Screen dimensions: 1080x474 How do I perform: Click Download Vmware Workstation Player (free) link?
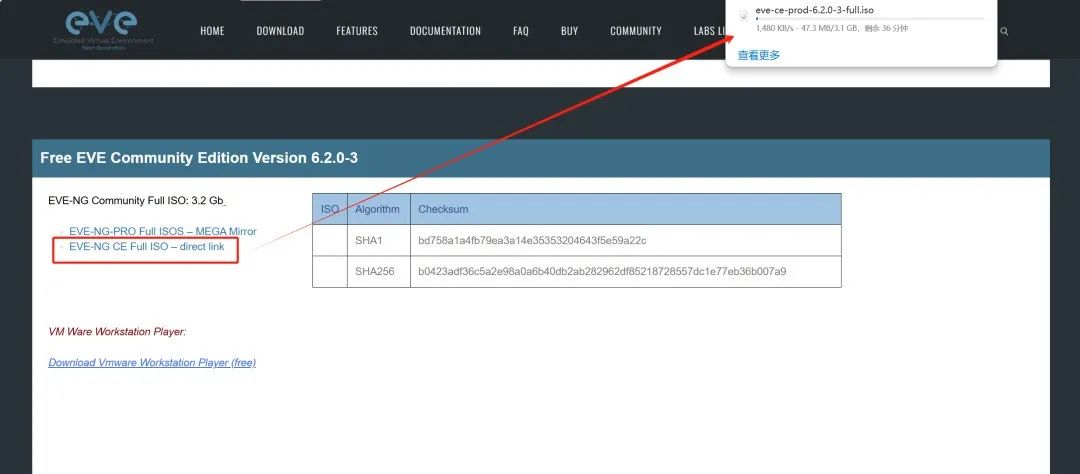[x=152, y=362]
